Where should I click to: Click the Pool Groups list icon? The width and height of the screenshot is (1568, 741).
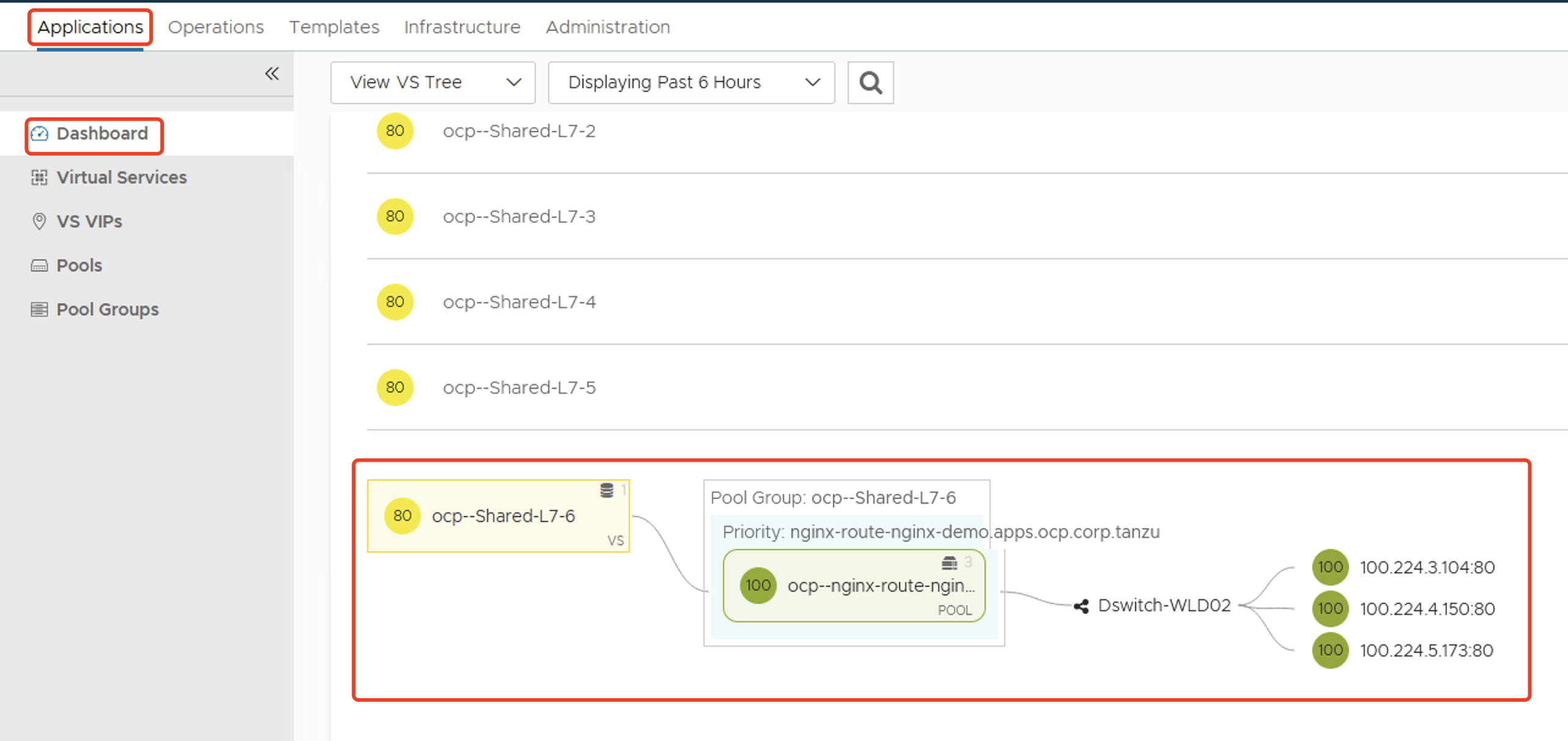pyautogui.click(x=40, y=309)
